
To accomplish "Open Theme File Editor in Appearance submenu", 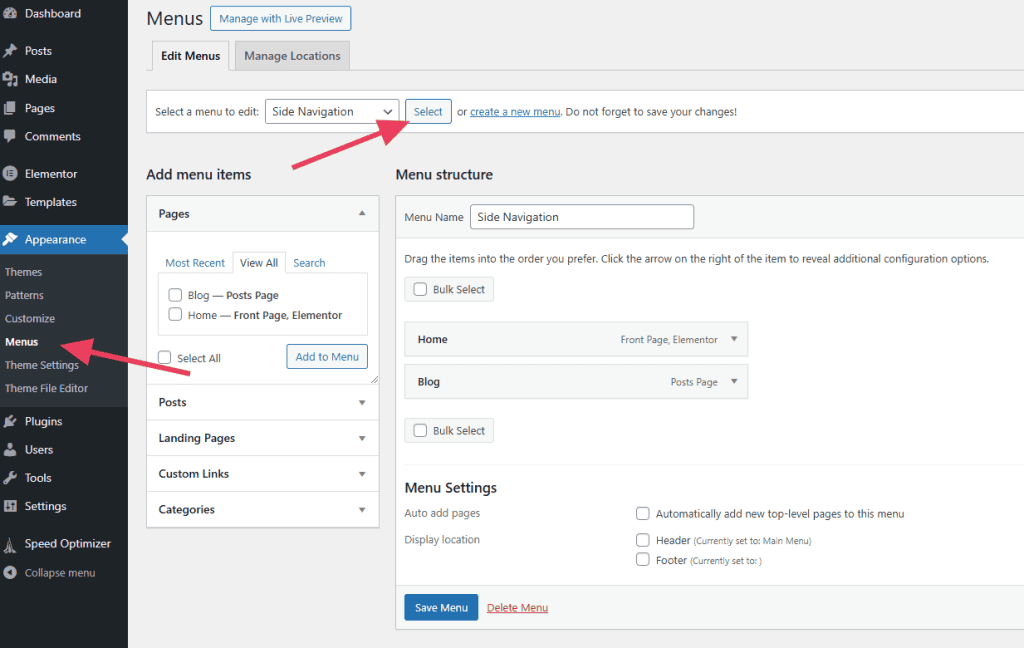I will (46, 388).
